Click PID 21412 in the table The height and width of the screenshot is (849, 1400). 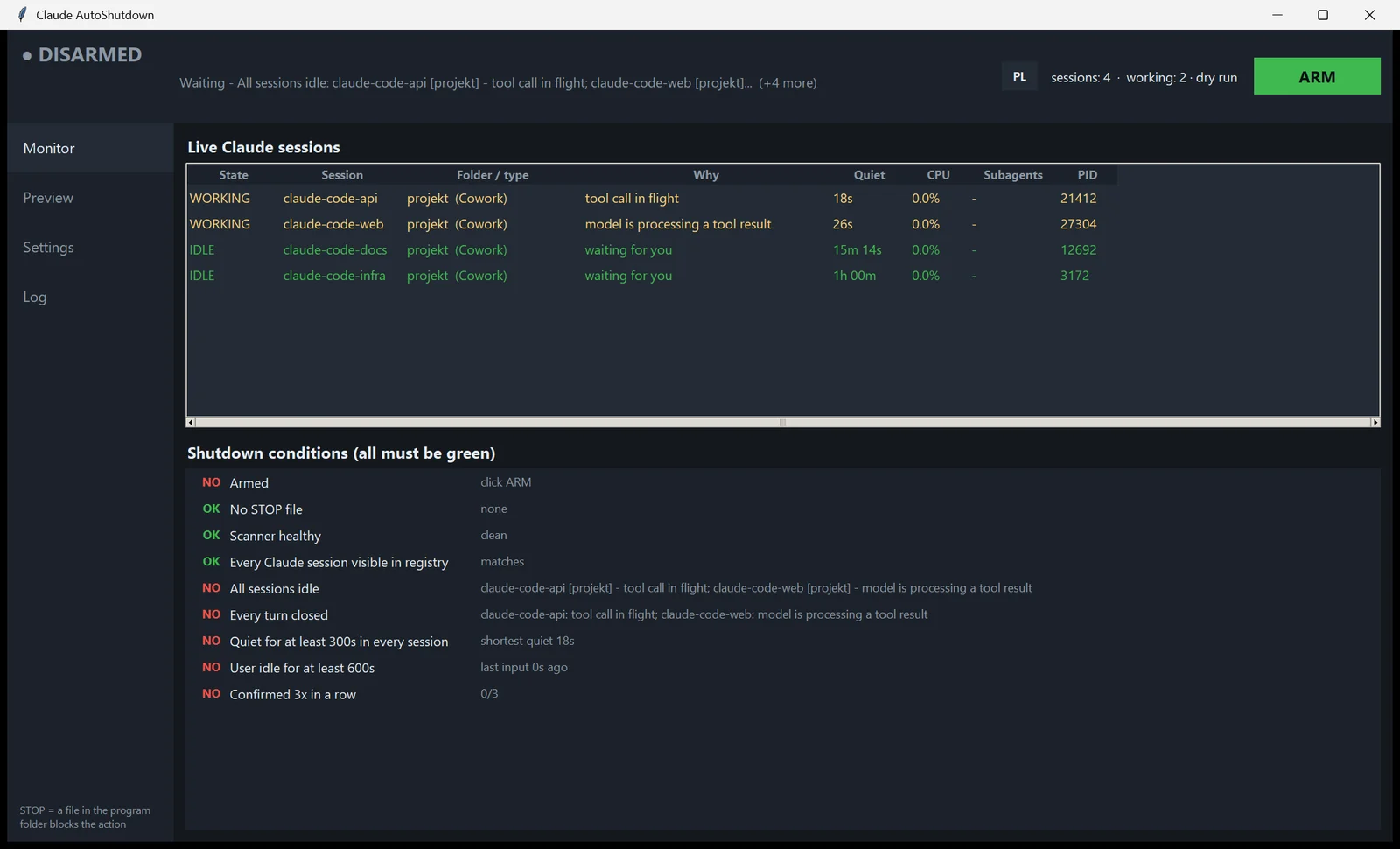click(1078, 199)
